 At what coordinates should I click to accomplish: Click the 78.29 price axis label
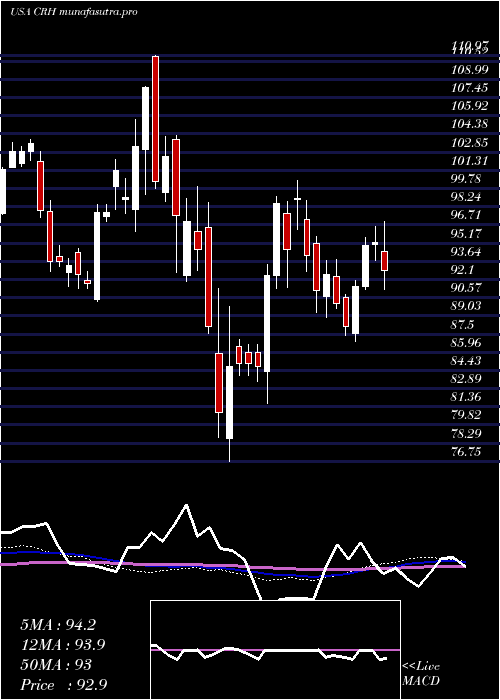click(x=467, y=433)
